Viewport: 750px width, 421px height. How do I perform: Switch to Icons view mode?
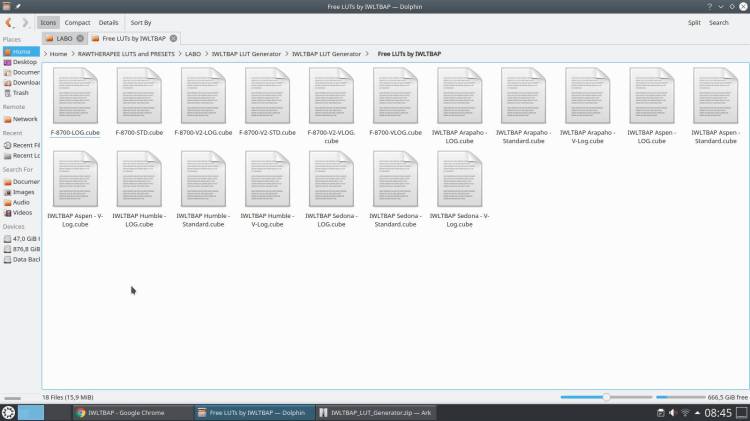click(x=48, y=22)
